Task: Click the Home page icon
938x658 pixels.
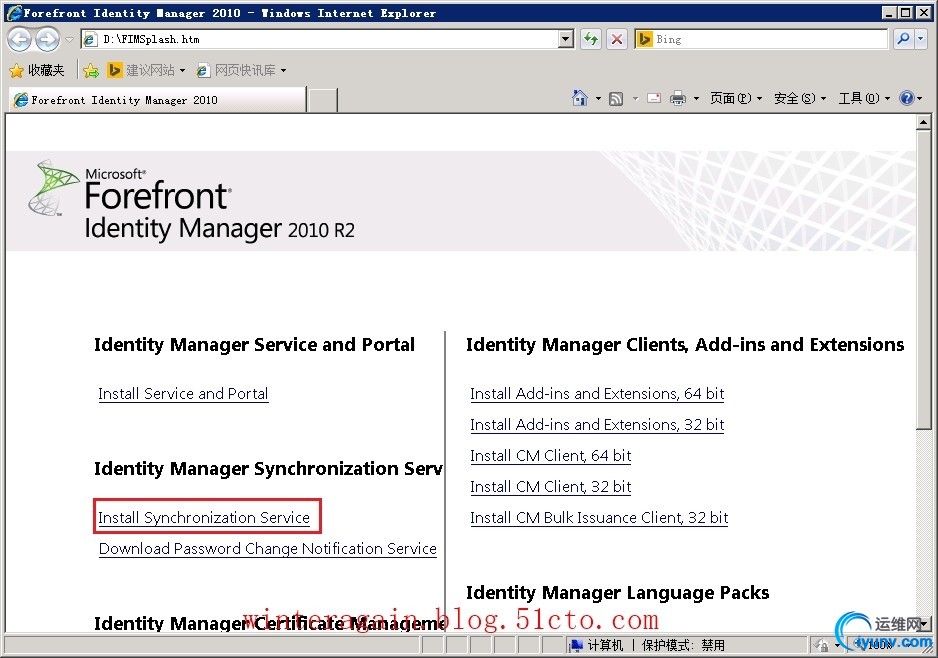Action: click(580, 98)
